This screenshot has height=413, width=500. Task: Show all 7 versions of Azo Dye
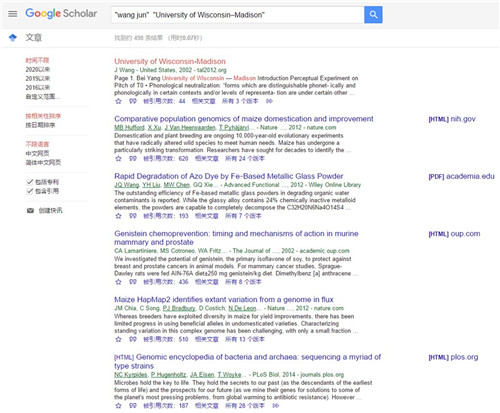click(x=243, y=216)
